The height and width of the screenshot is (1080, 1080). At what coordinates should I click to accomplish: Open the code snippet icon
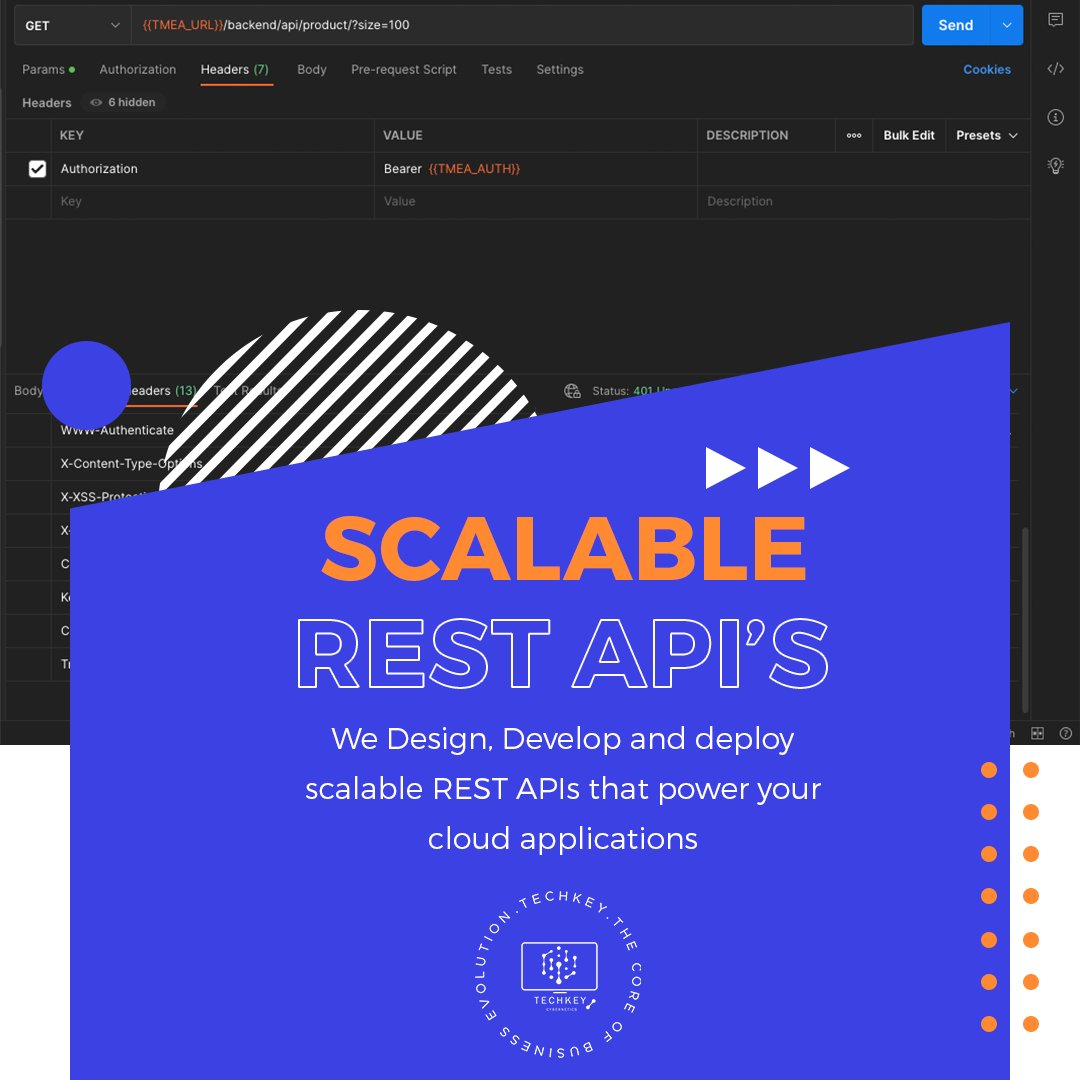1055,68
